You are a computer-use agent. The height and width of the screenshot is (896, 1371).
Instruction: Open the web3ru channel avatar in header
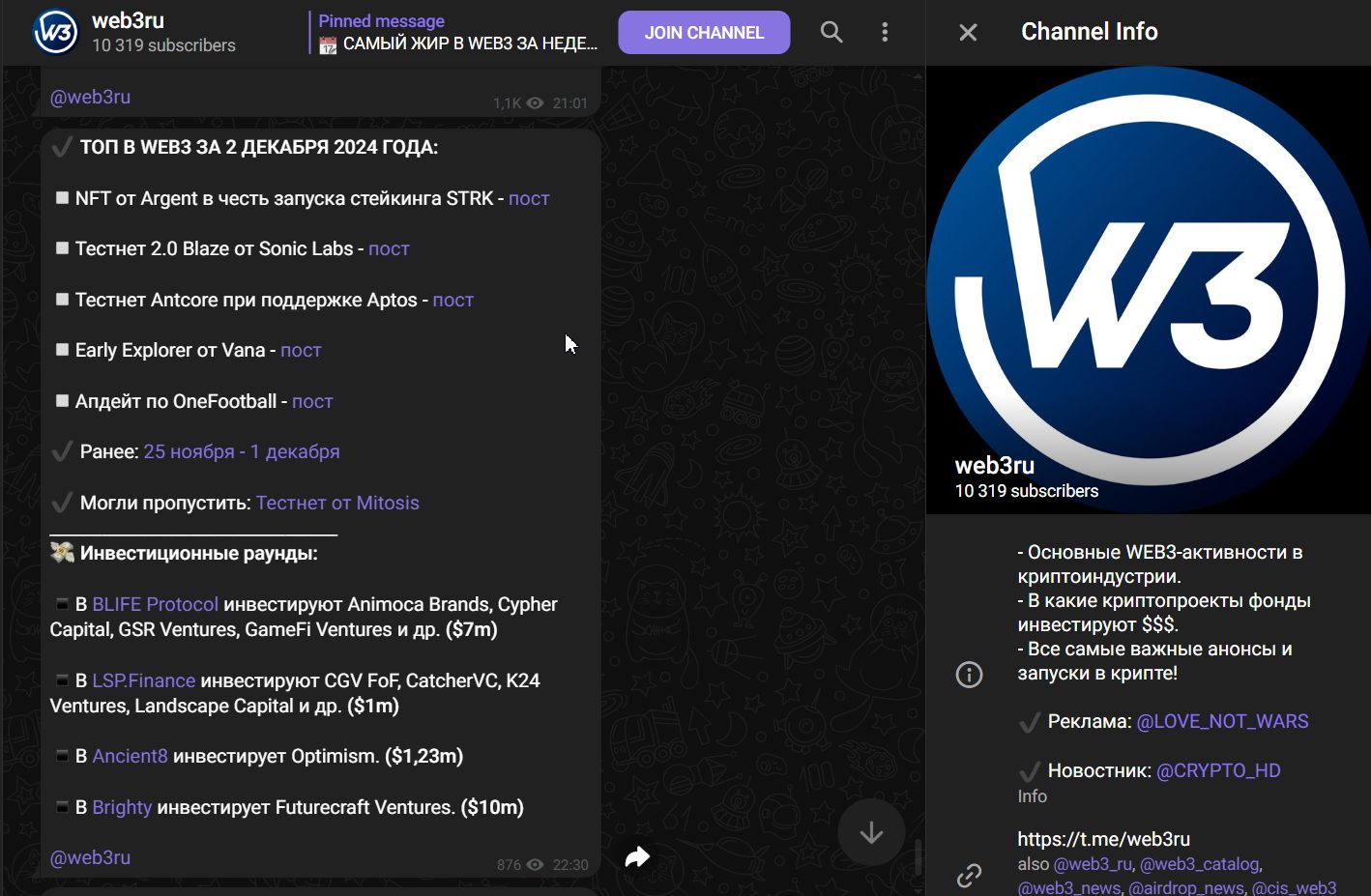point(55,32)
